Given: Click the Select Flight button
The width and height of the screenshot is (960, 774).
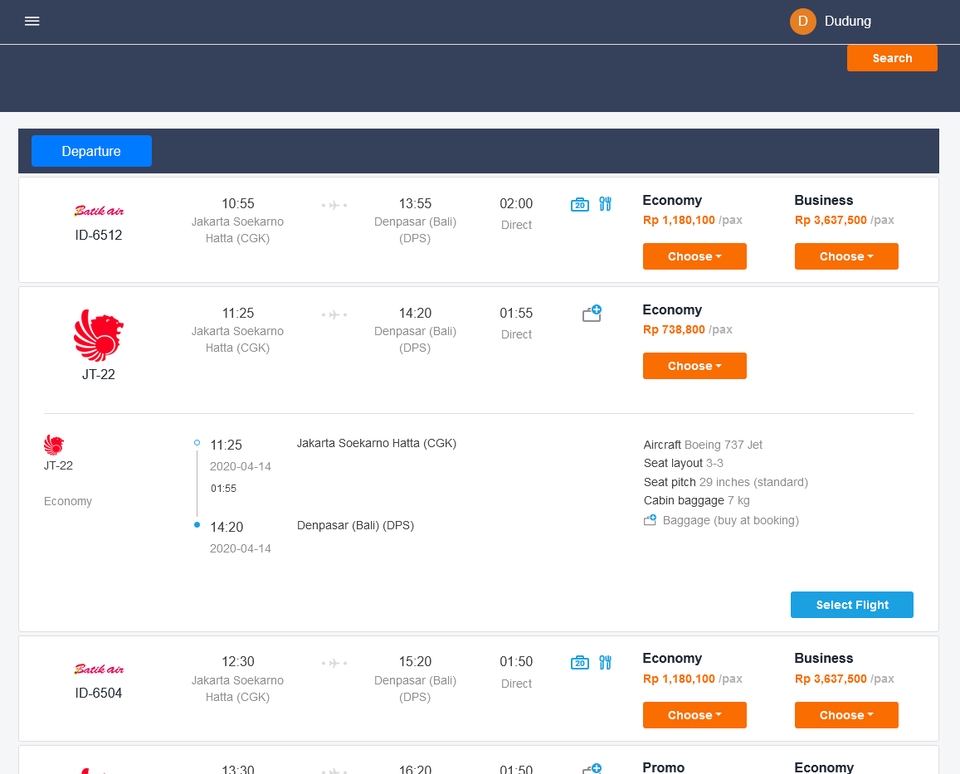Looking at the screenshot, I should click(x=851, y=605).
